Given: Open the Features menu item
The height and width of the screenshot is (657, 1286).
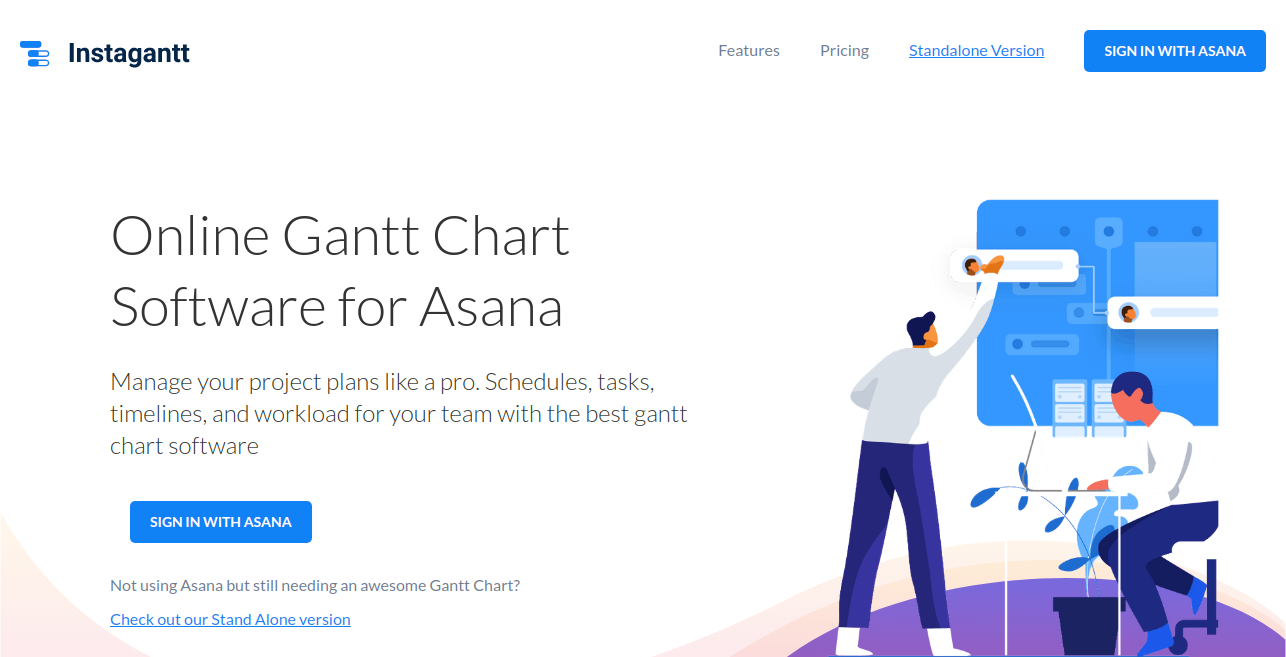Looking at the screenshot, I should point(749,51).
